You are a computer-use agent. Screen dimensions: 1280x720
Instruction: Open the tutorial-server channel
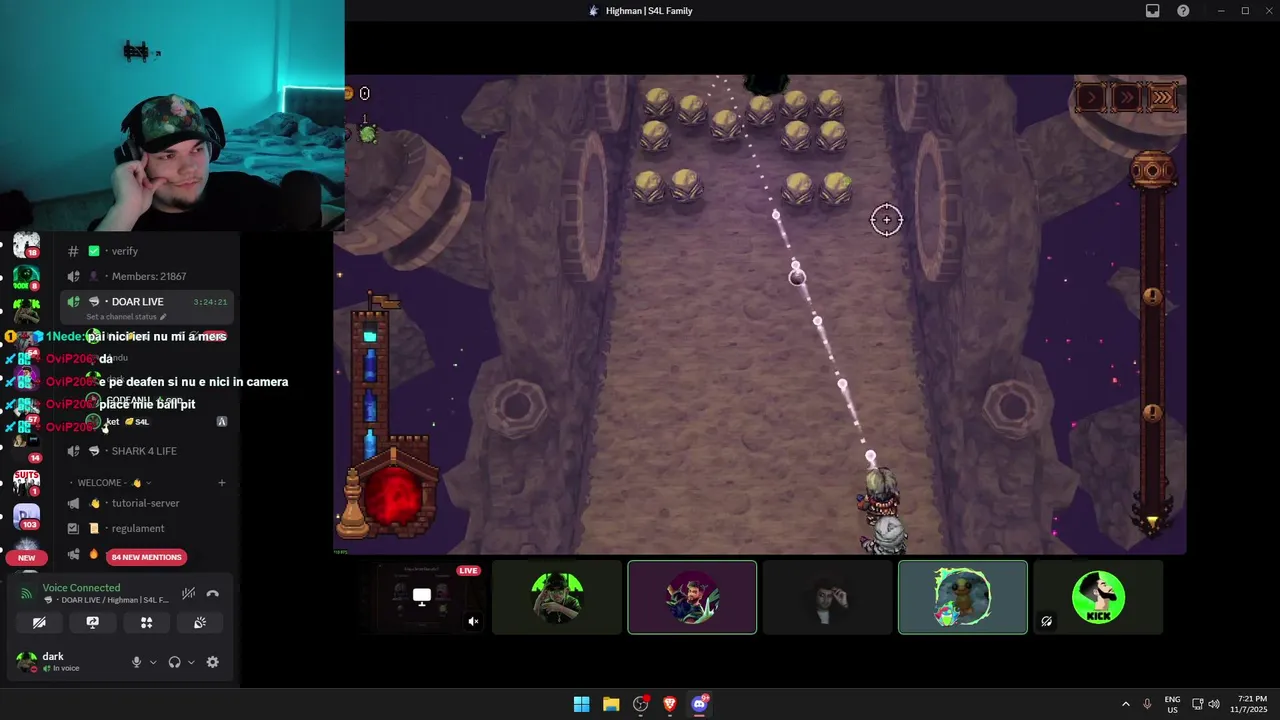pyautogui.click(x=145, y=503)
